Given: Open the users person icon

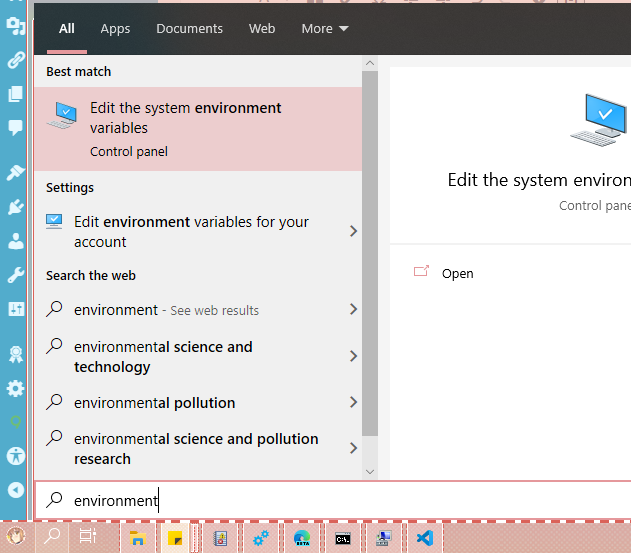Looking at the screenshot, I should click(x=15, y=241).
